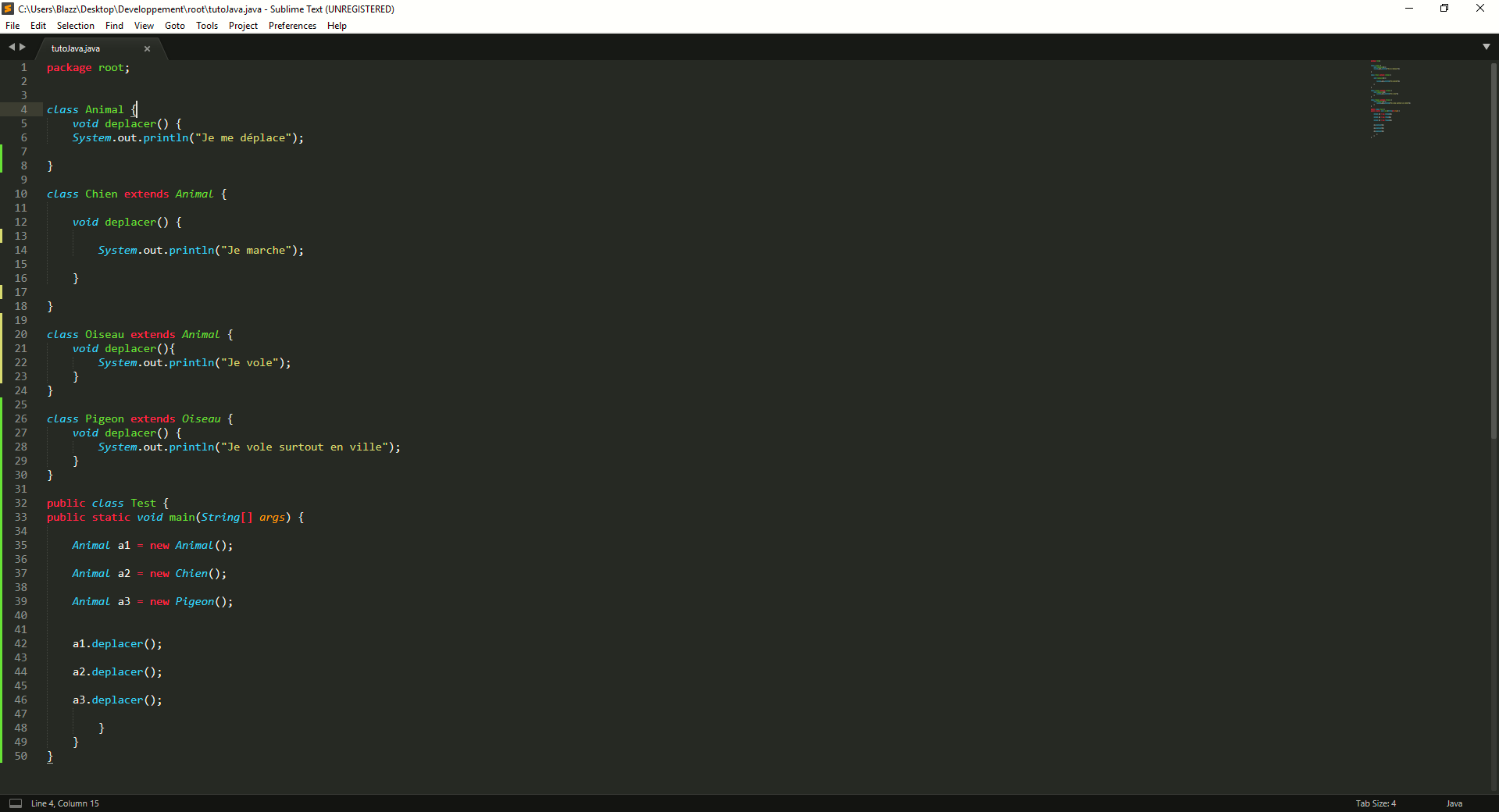Click the tab forward navigation arrow
Image resolution: width=1499 pixels, height=812 pixels.
pos(23,47)
